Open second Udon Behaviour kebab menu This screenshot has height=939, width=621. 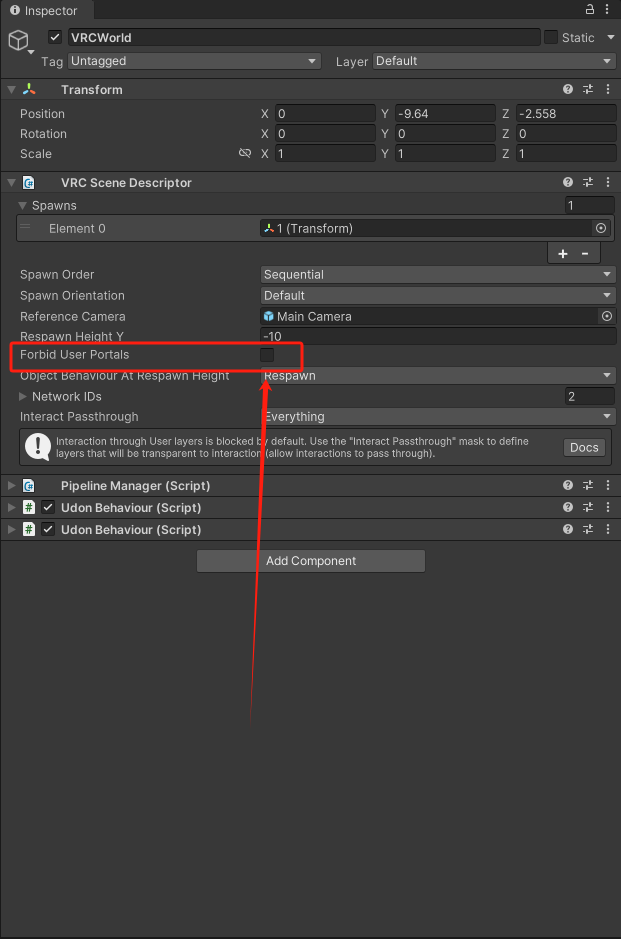[608, 529]
